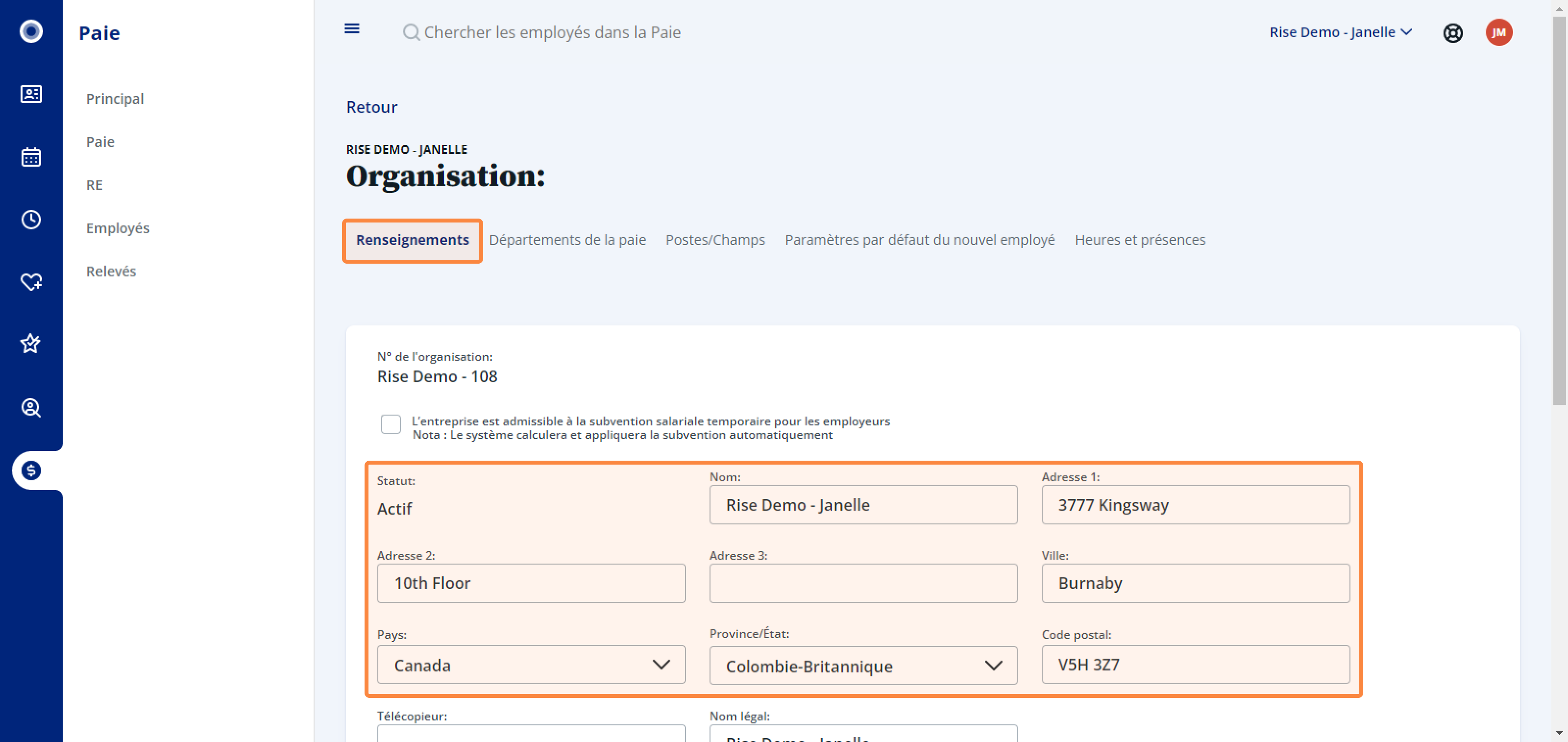Image resolution: width=1568 pixels, height=742 pixels.
Task: Click the 'Actif' status value
Action: pos(394,508)
